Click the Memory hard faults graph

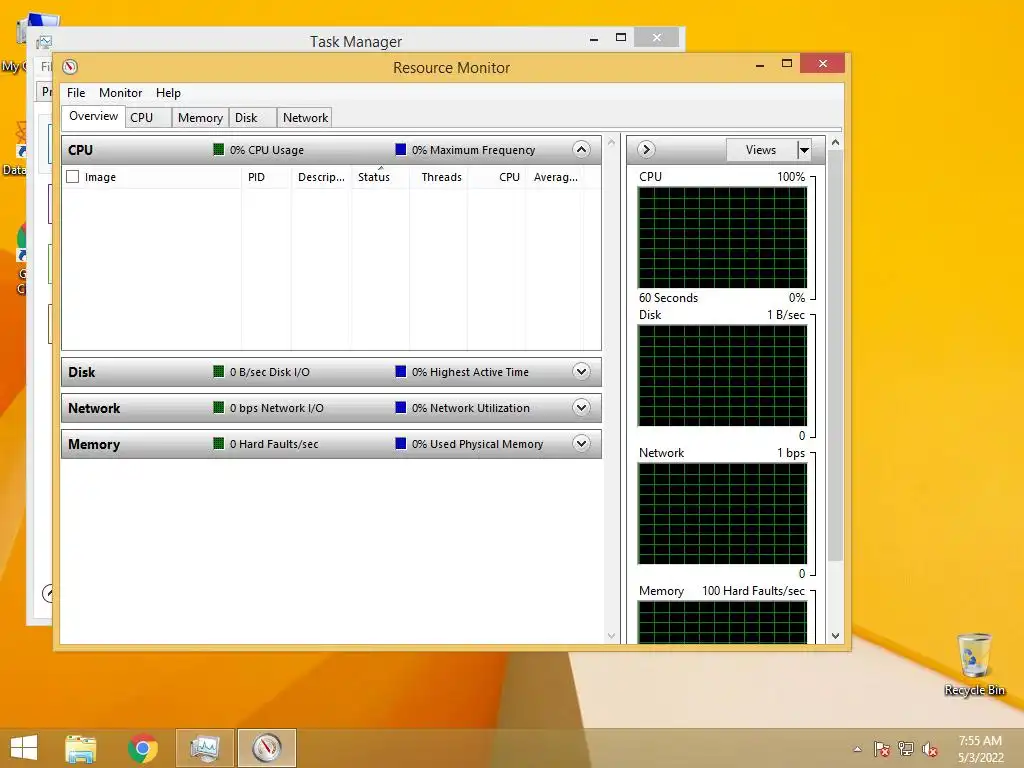click(x=722, y=622)
